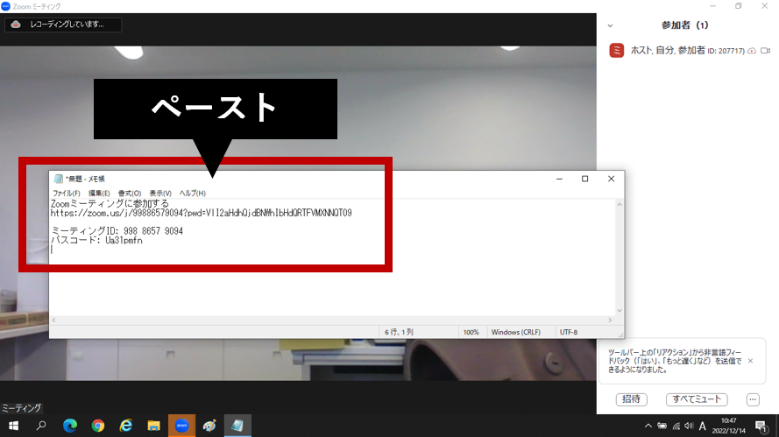Viewport: 779px width, 437px height.
Task: Click the Windows (CRLF) status bar entry
Action: pyautogui.click(x=516, y=332)
